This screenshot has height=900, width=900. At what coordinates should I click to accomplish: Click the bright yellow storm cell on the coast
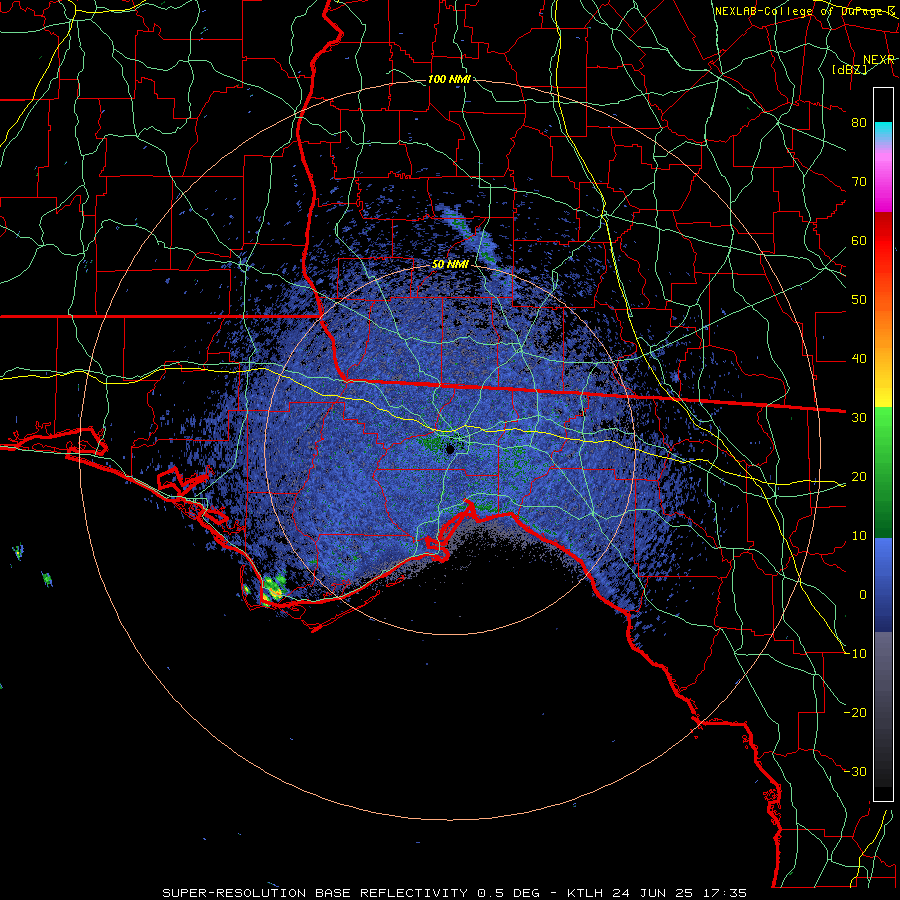273,588
